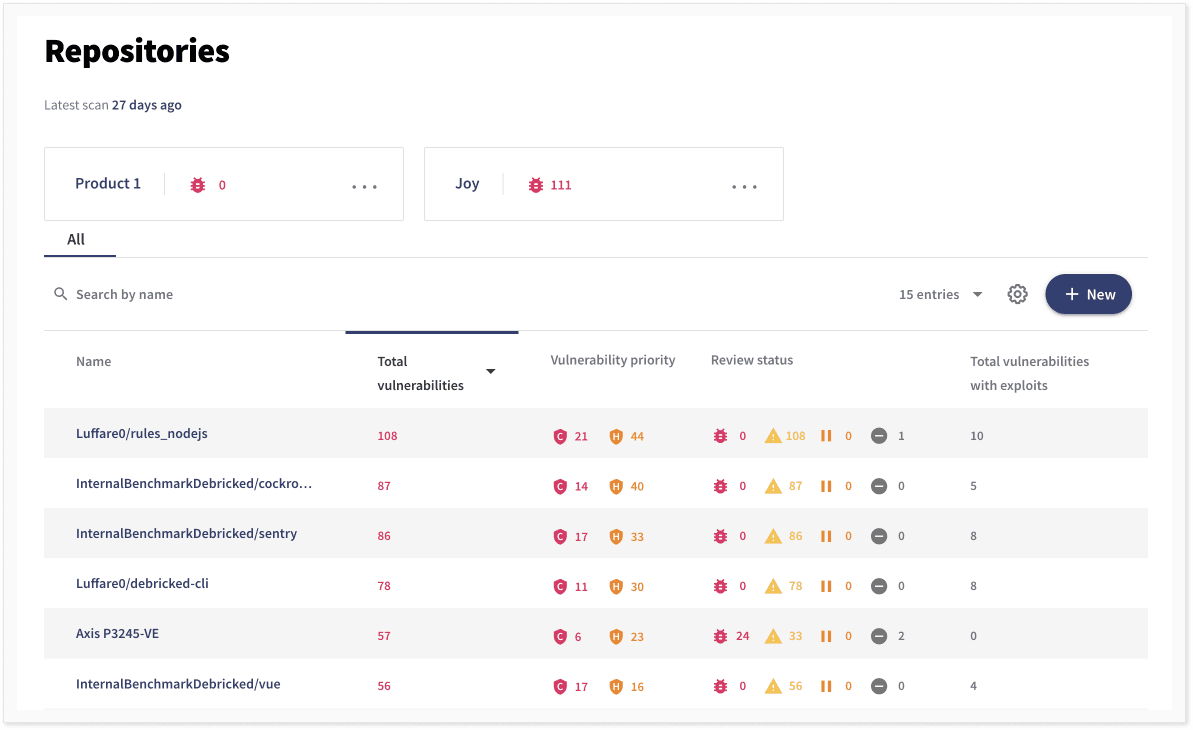This screenshot has height=730, width=1193.
Task: Click high severity shield icon for sentry row
Action: pyautogui.click(x=616, y=536)
